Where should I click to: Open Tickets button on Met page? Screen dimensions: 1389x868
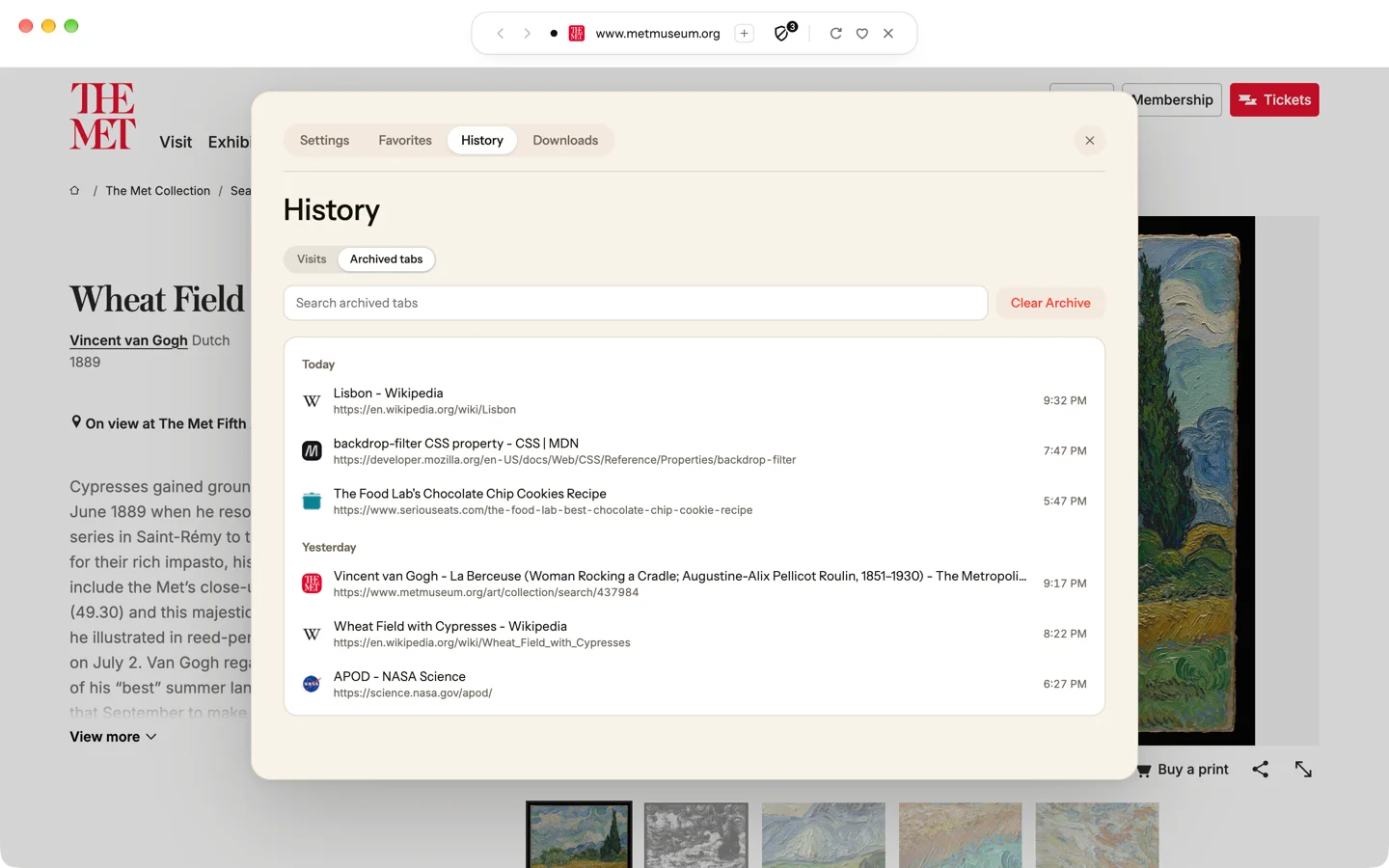click(1274, 100)
